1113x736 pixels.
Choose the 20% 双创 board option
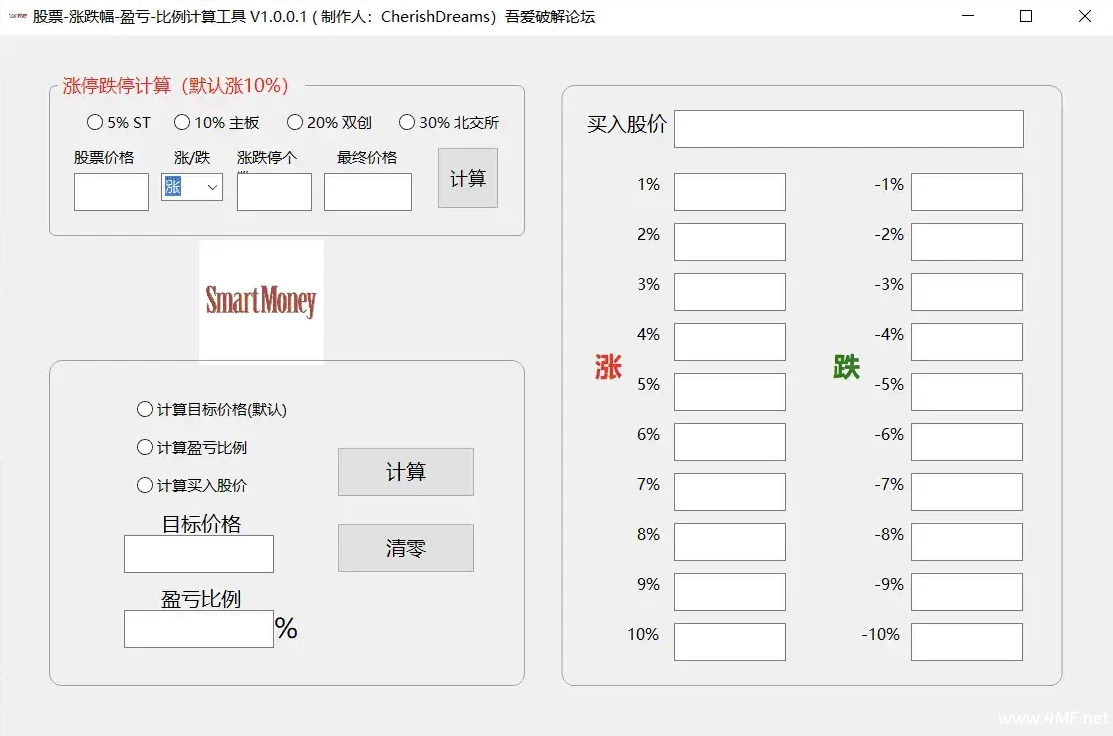click(295, 122)
